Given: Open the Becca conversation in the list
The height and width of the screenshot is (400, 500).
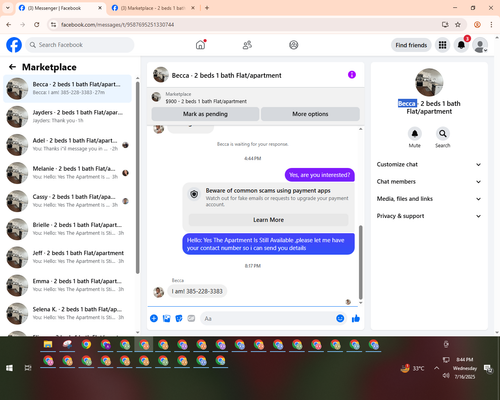Looking at the screenshot, I should click(67, 89).
